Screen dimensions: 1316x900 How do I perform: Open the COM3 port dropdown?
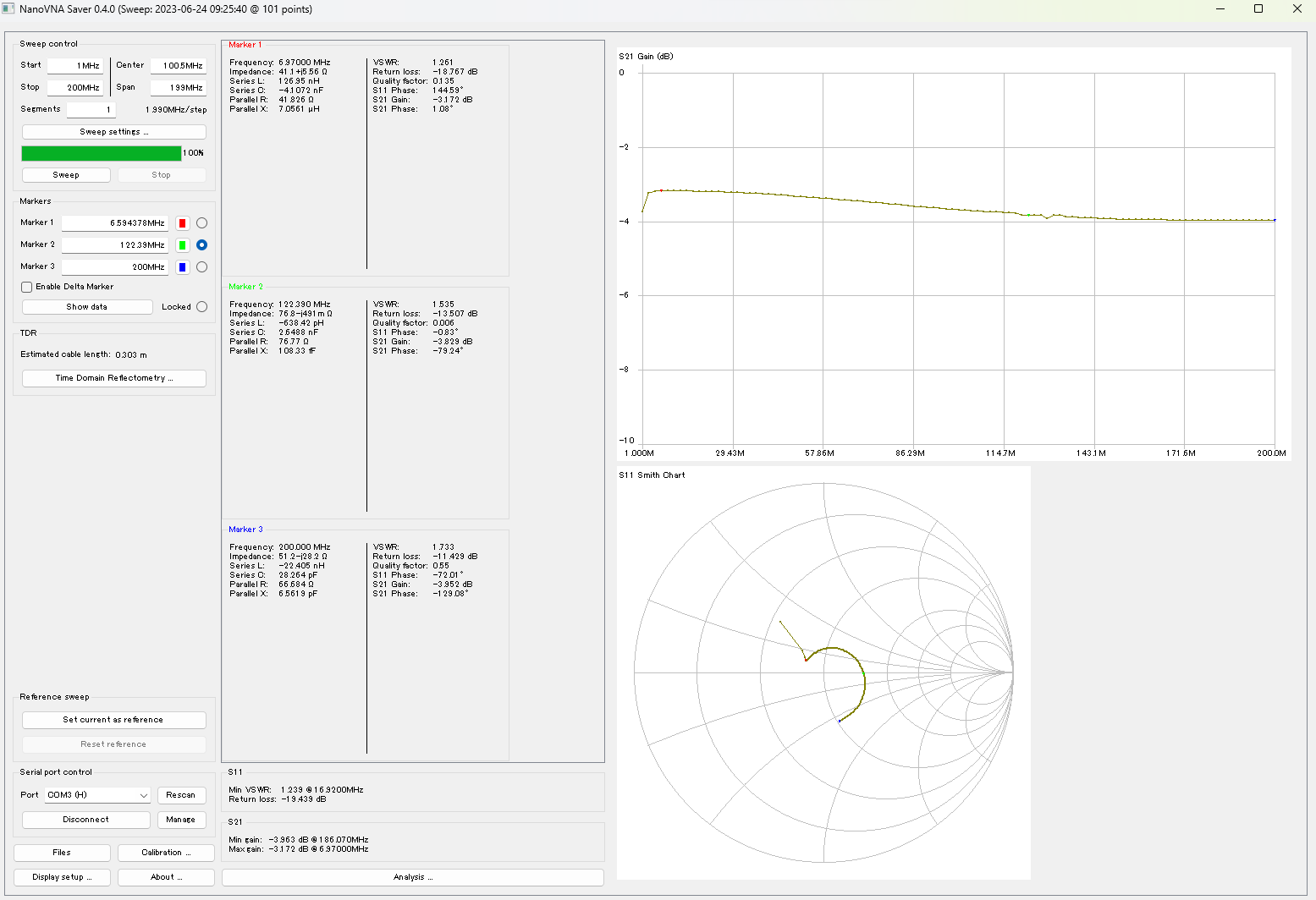(x=97, y=795)
